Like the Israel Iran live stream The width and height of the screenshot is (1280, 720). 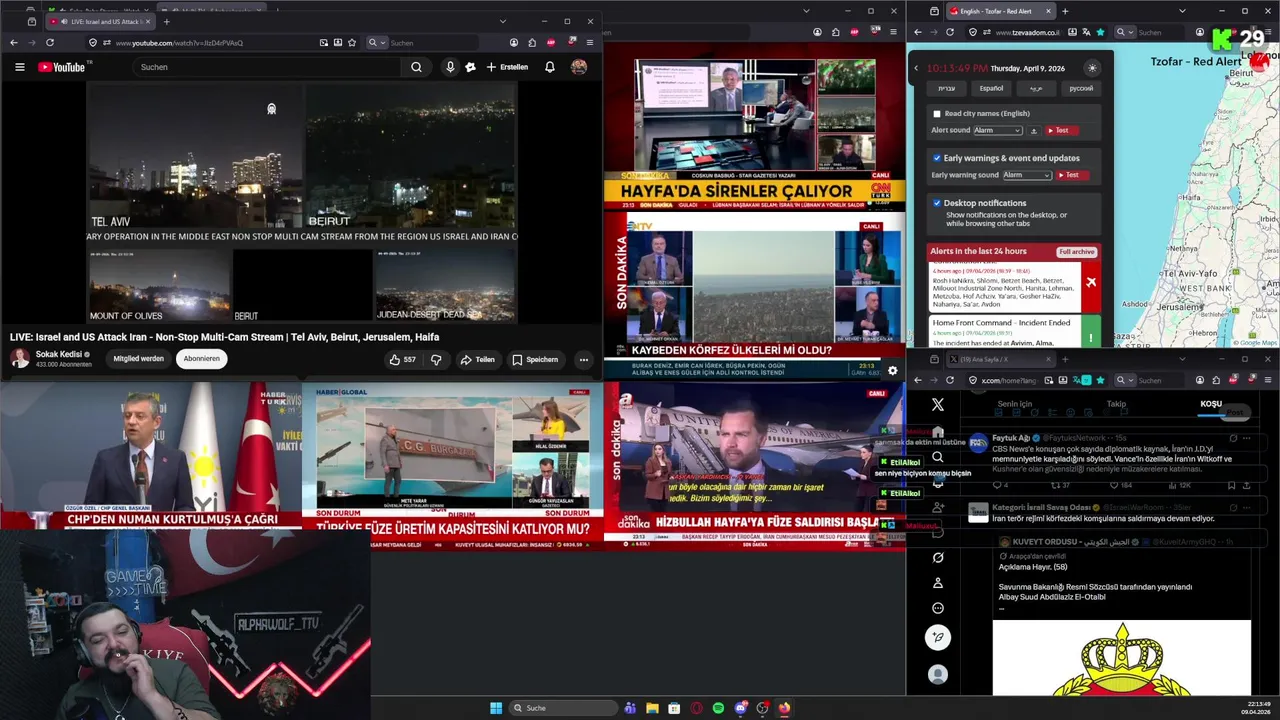click(x=403, y=359)
